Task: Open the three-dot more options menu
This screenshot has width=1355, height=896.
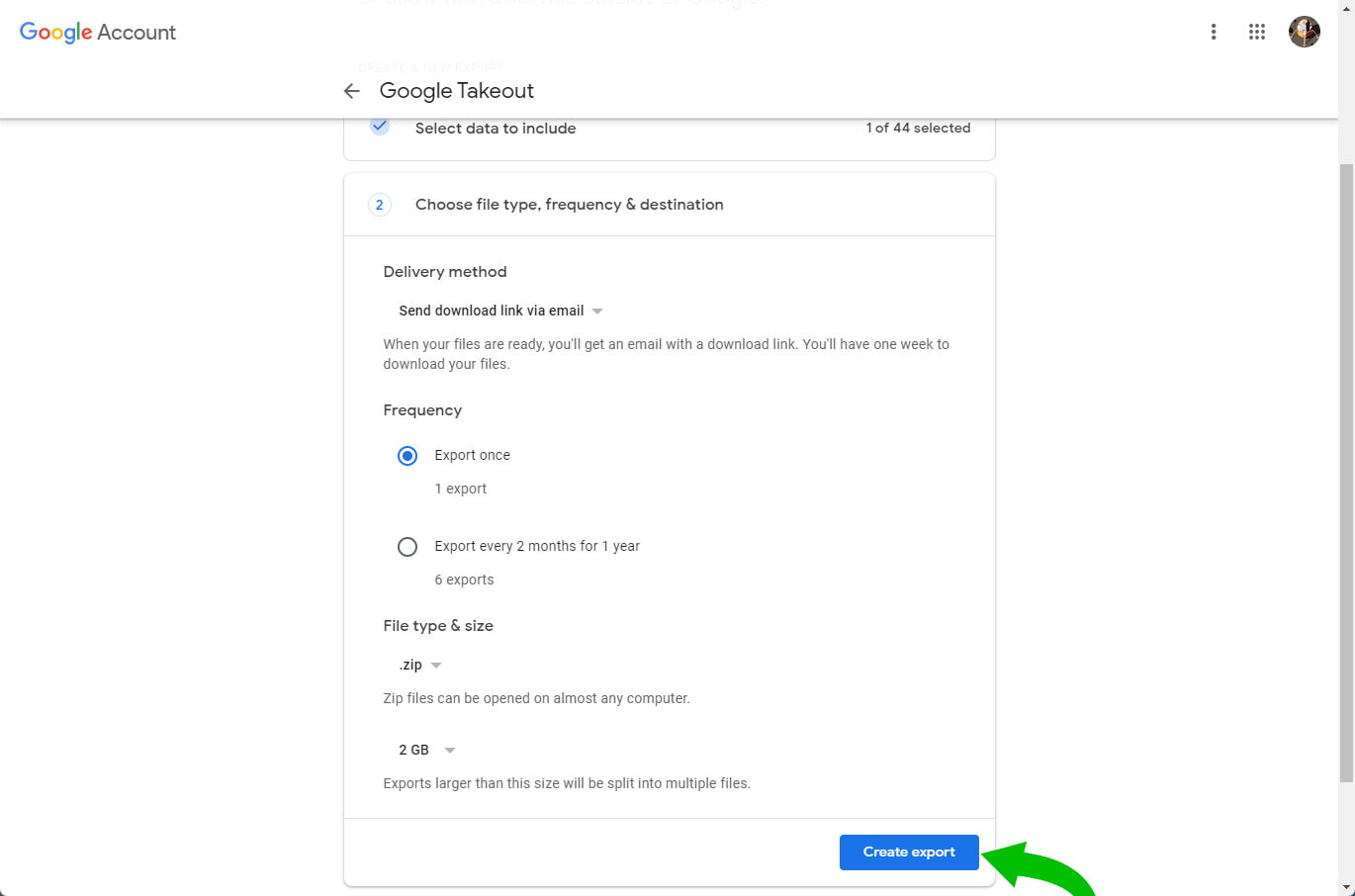Action: [1214, 32]
